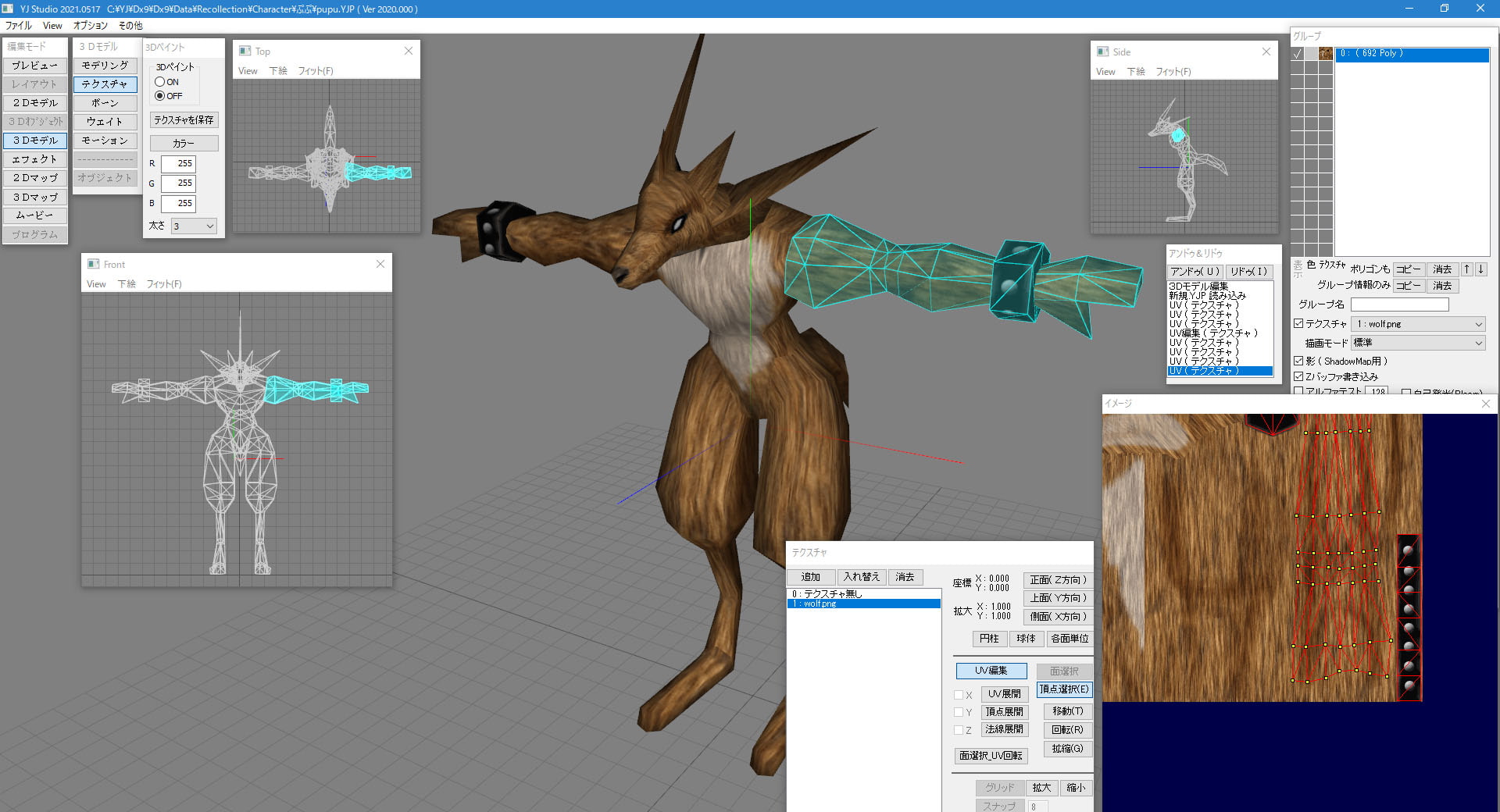1500x812 pixels.
Task: Toggle the 影 (ShadowMap用) checkbox
Action: coord(1298,361)
